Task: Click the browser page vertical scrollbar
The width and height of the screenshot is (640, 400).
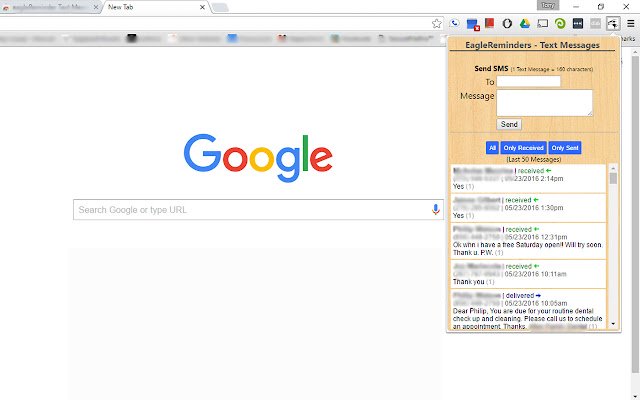Action: pos(635,212)
